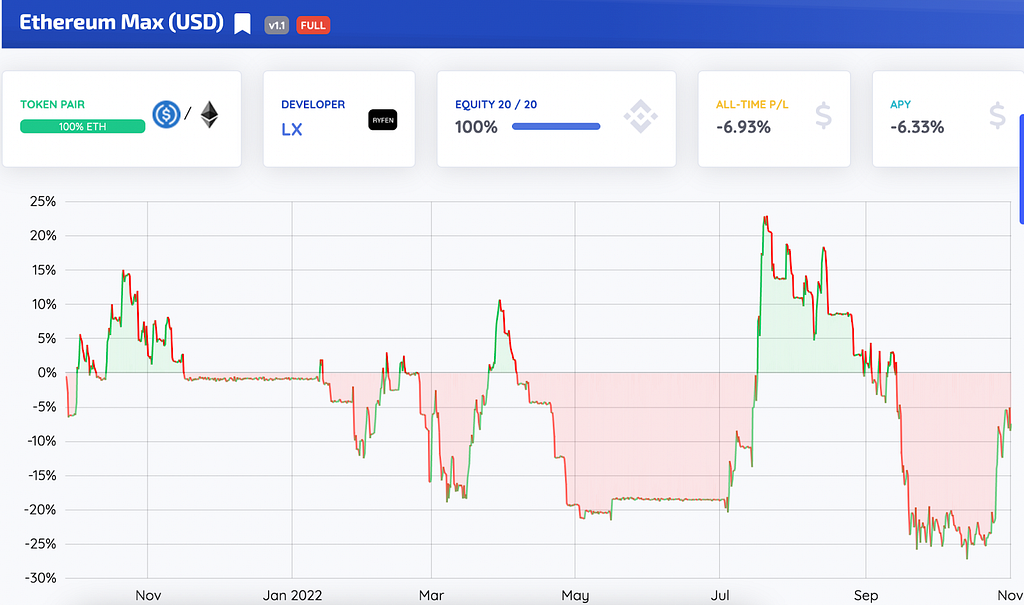1024x605 pixels.
Task: Click the blue vertical scrollbar at right edge
Action: (x=1021, y=169)
